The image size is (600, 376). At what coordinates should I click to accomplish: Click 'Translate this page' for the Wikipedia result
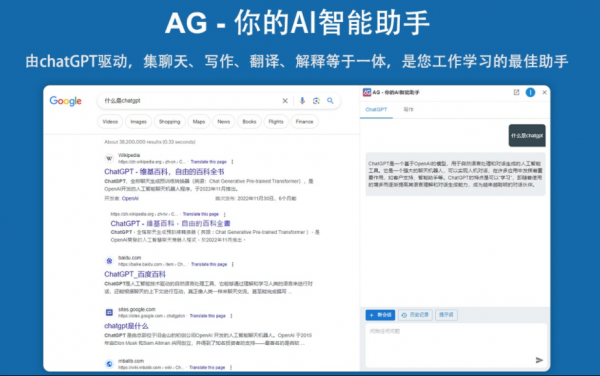(209, 162)
